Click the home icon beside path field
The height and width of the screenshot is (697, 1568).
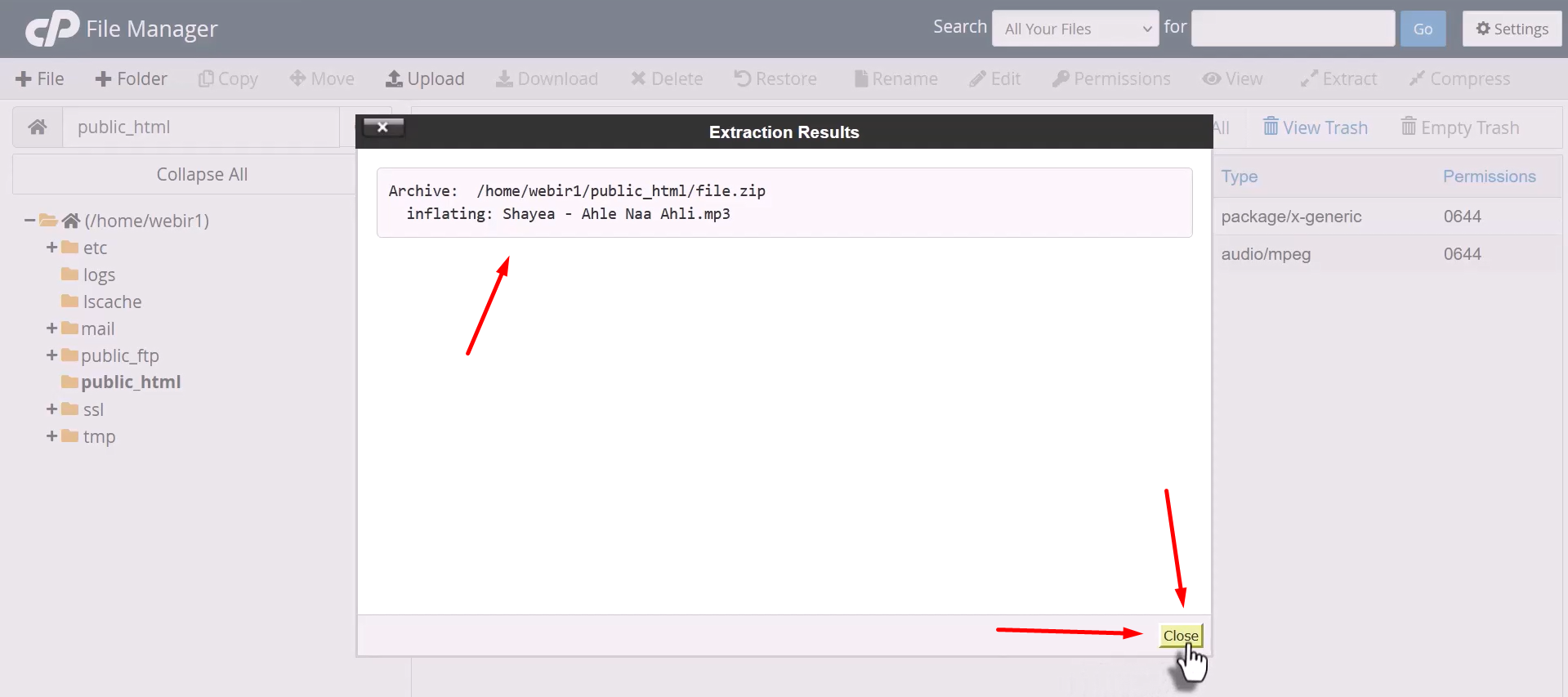click(38, 127)
